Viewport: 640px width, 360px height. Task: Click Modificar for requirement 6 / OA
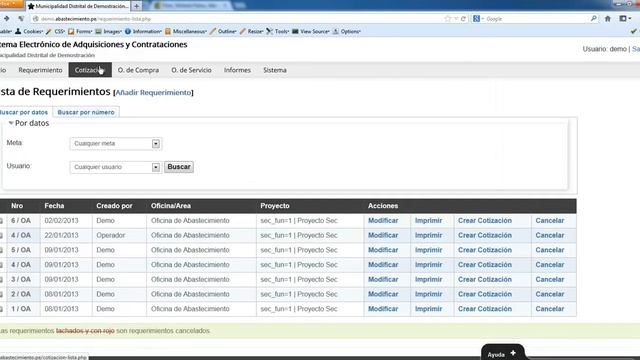coord(383,220)
